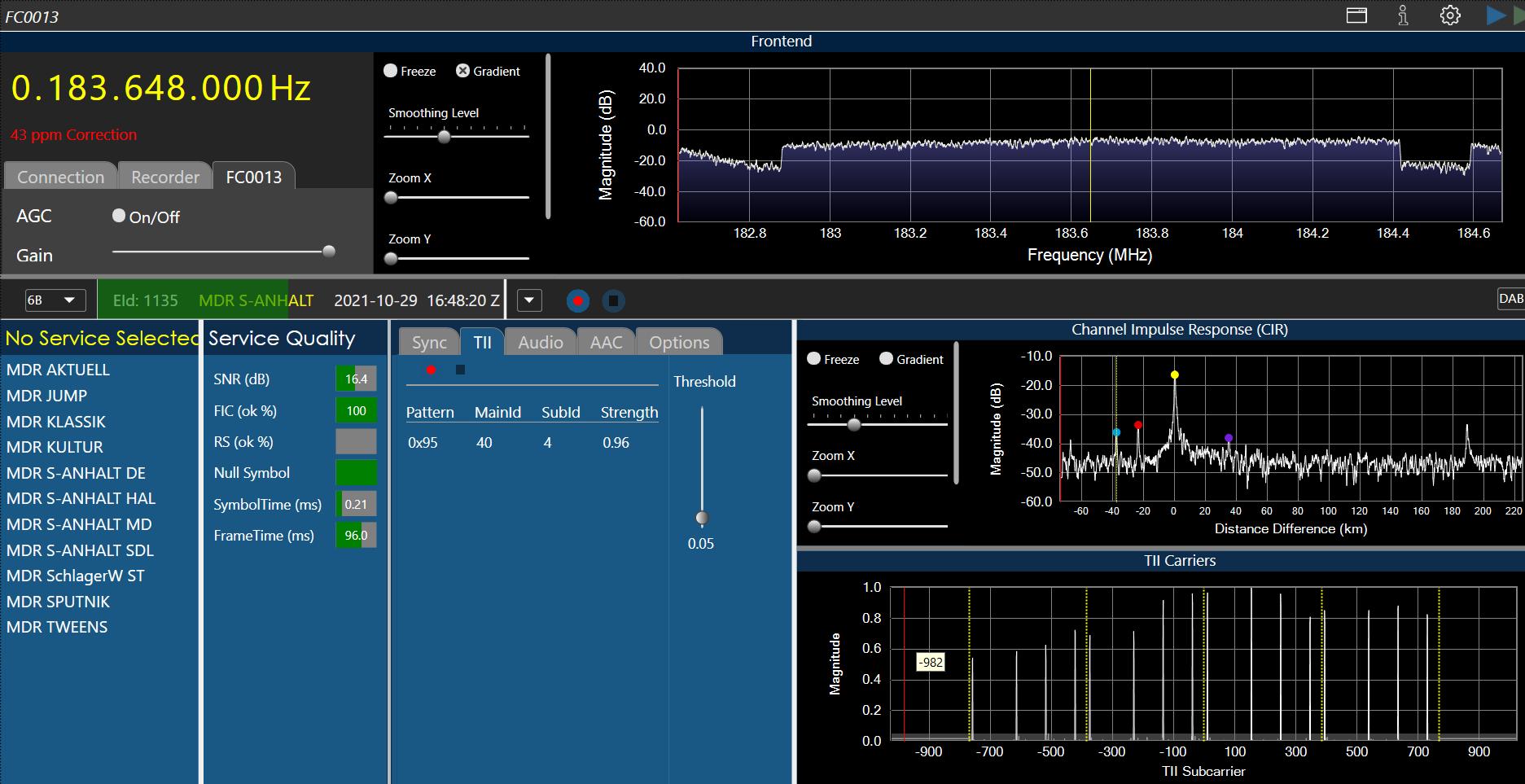The width and height of the screenshot is (1525, 784).
Task: Open the window layout icon in title bar
Action: click(1356, 15)
